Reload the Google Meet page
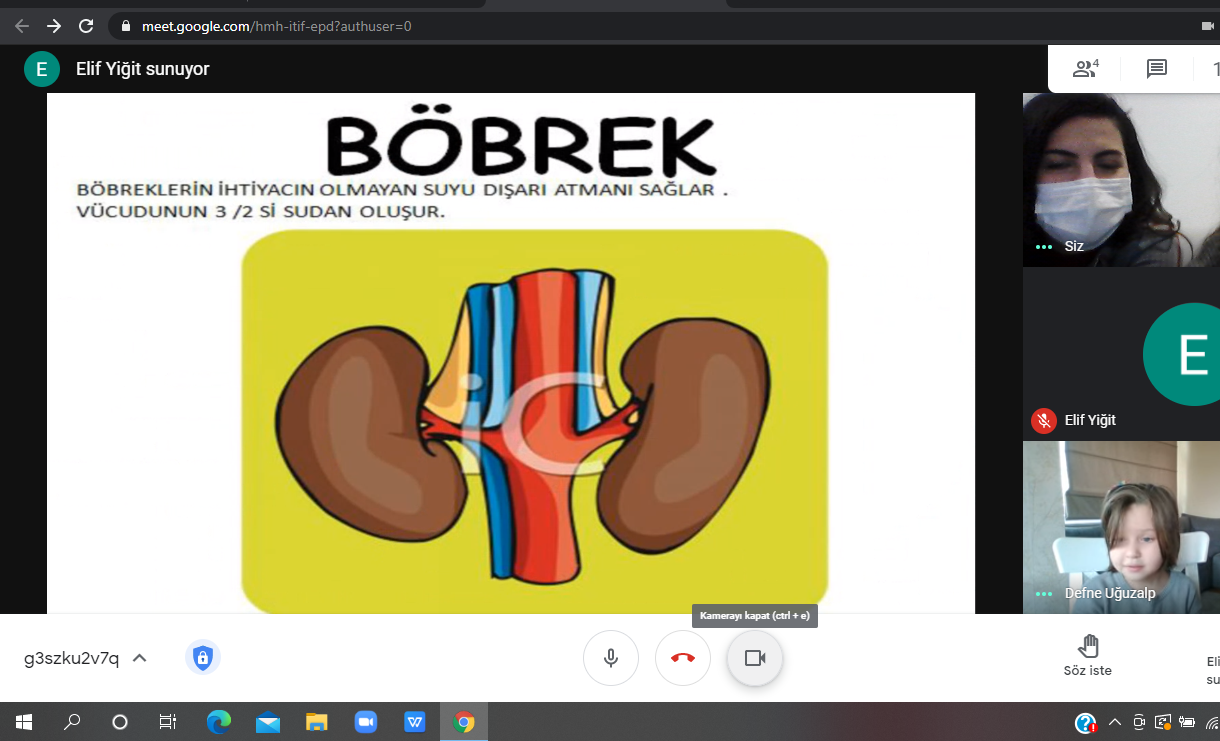1220x741 pixels. [86, 26]
